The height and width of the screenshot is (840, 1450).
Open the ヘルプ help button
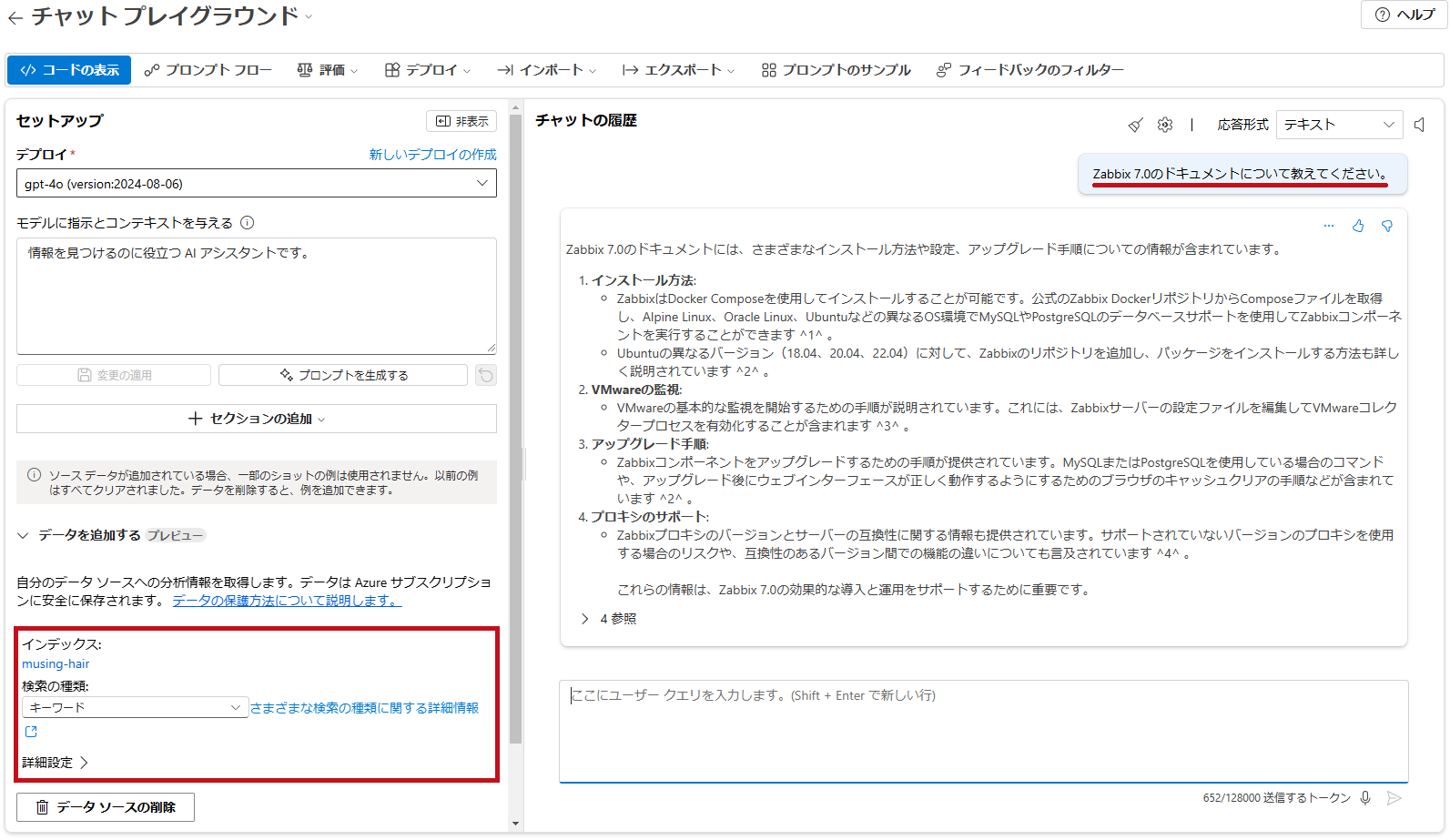click(1404, 15)
